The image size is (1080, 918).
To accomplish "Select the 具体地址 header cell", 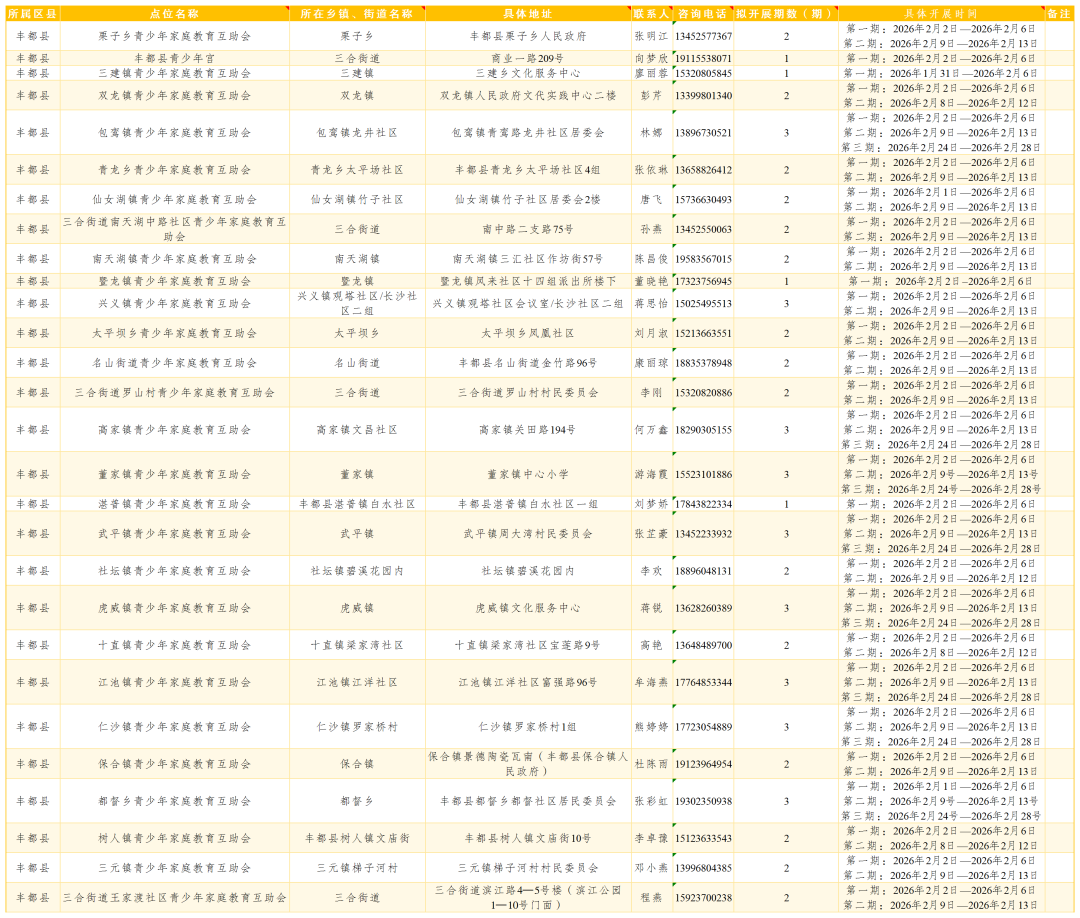I will (528, 14).
